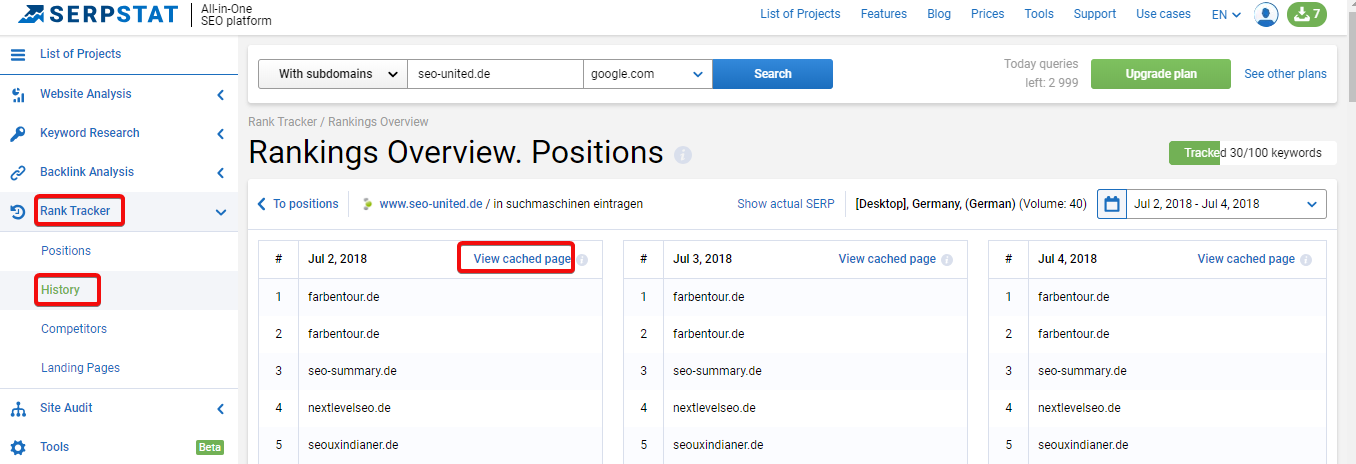Click the Serpstat logo
Viewport: 1356px width, 464px height.
pos(100,15)
